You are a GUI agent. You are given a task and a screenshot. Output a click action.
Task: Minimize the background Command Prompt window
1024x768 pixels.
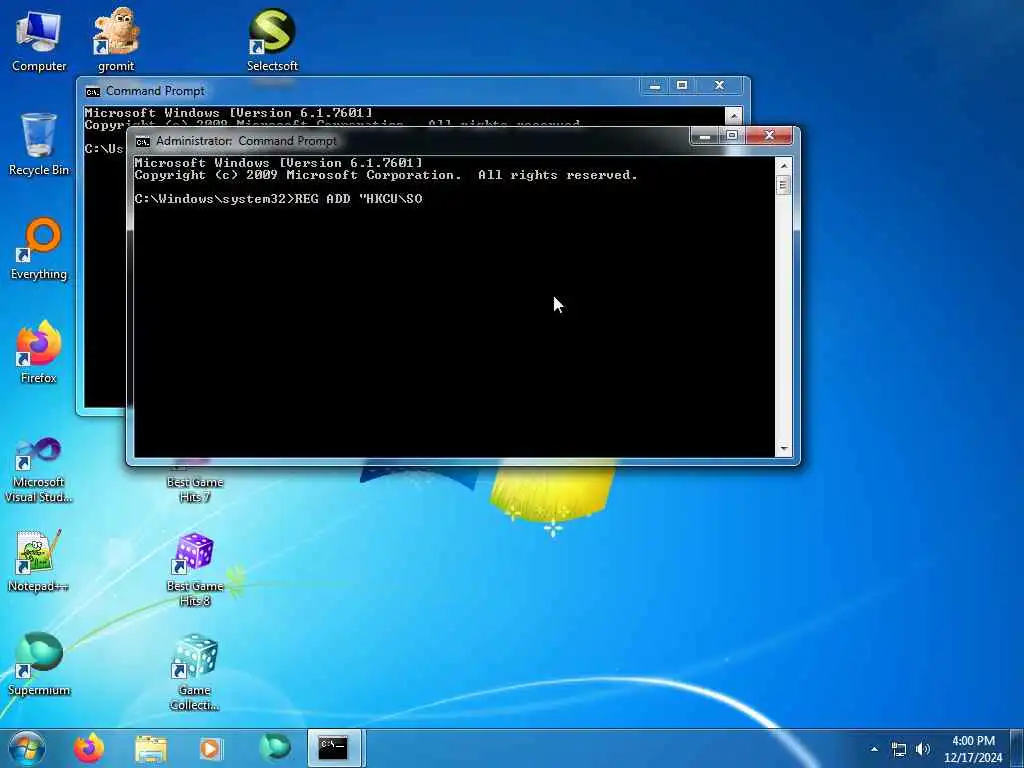tap(654, 86)
